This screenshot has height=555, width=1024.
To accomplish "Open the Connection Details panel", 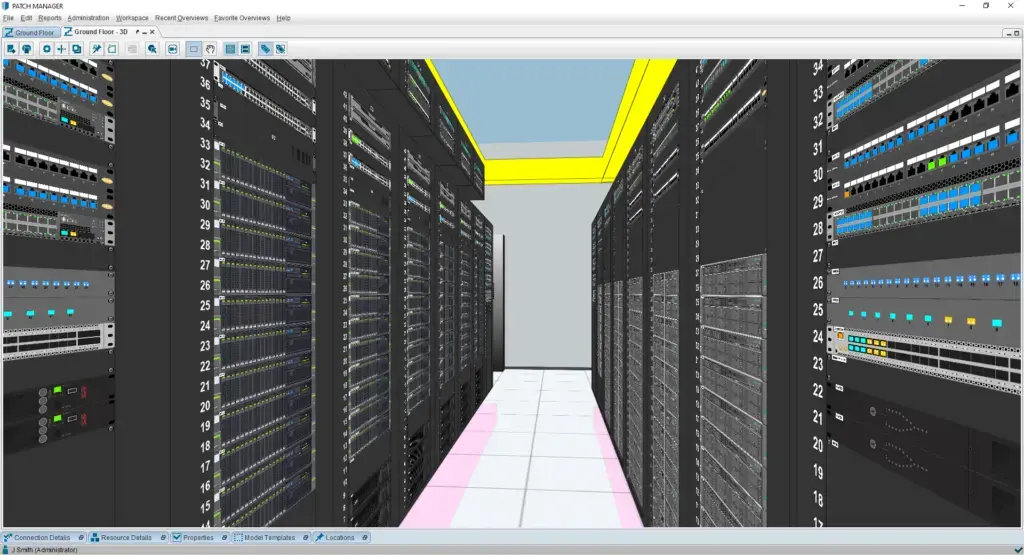I will click(x=41, y=538).
